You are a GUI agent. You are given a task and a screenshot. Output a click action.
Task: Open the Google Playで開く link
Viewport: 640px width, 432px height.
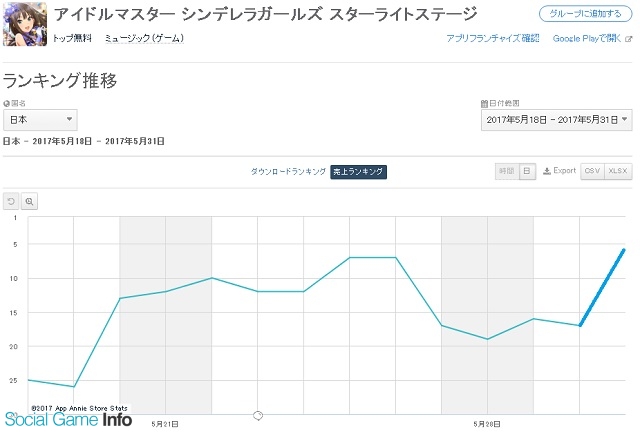(587, 39)
